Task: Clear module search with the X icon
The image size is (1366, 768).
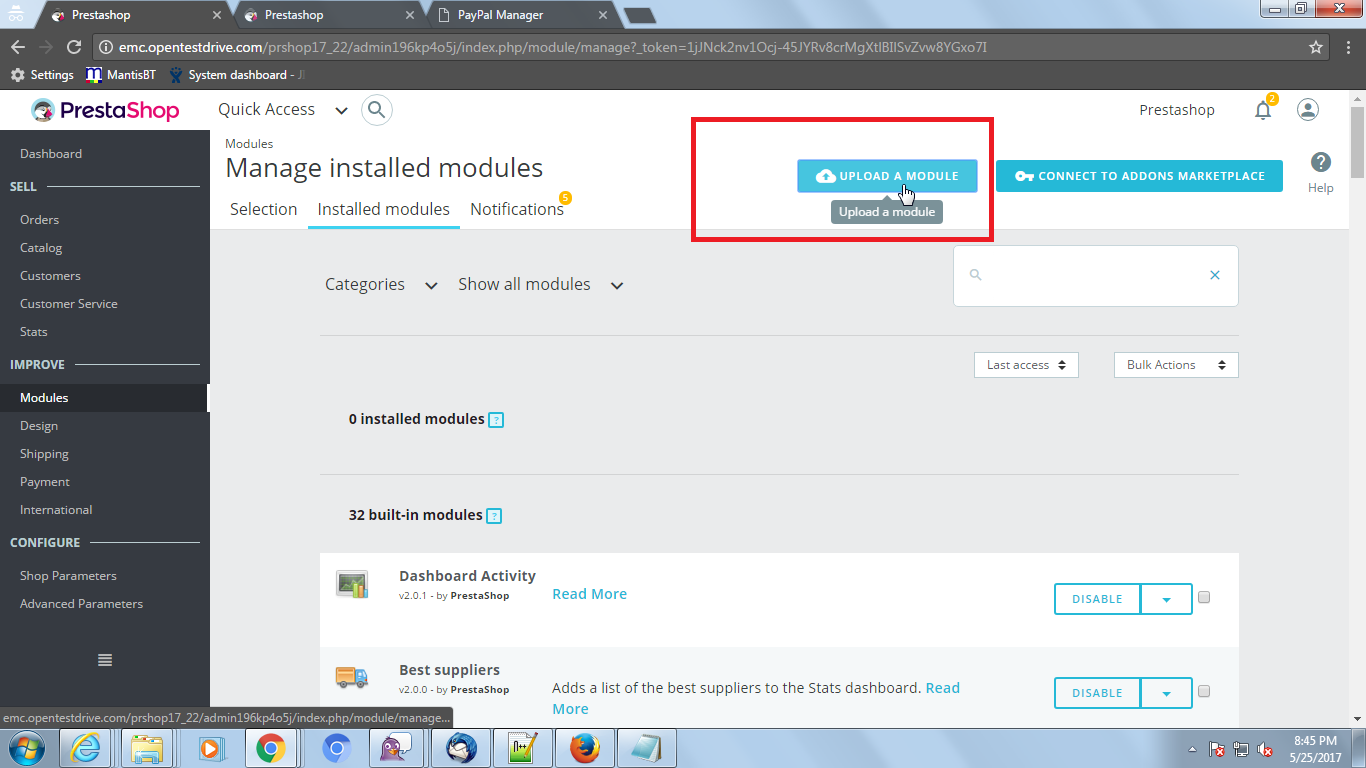Action: click(x=1215, y=275)
